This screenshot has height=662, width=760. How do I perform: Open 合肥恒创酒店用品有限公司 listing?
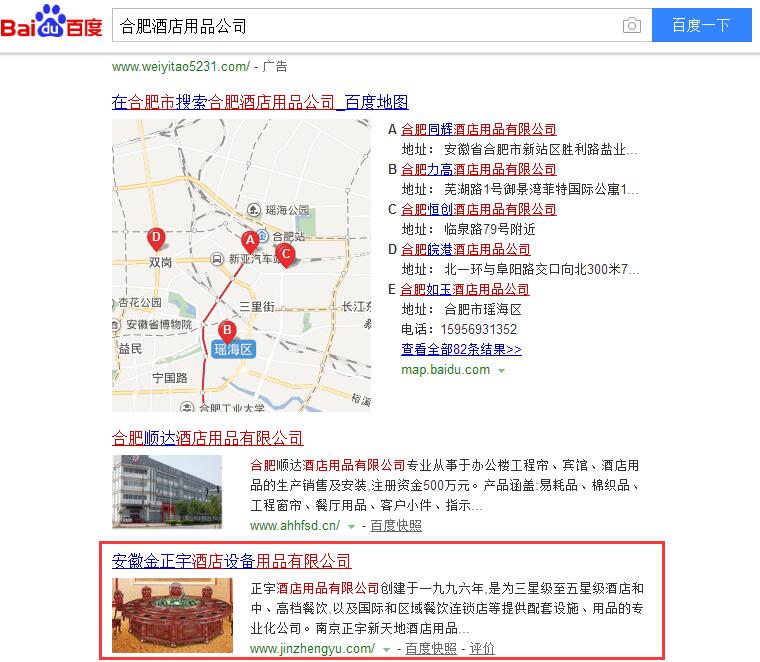pyautogui.click(x=478, y=209)
